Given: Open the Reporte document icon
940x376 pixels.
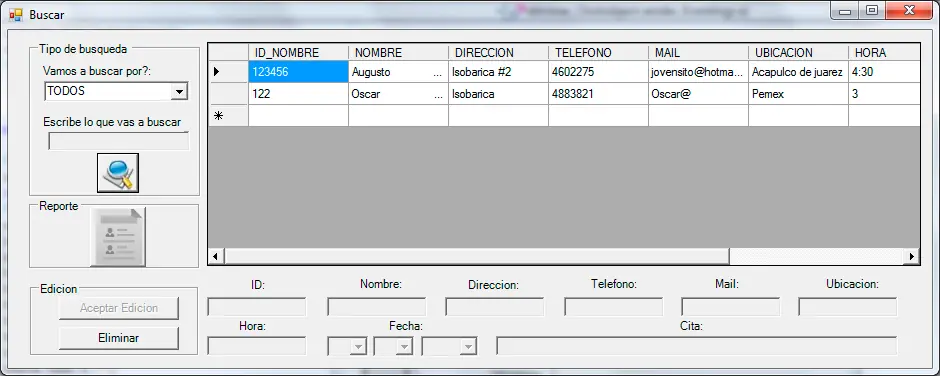Looking at the screenshot, I should 118,237.
